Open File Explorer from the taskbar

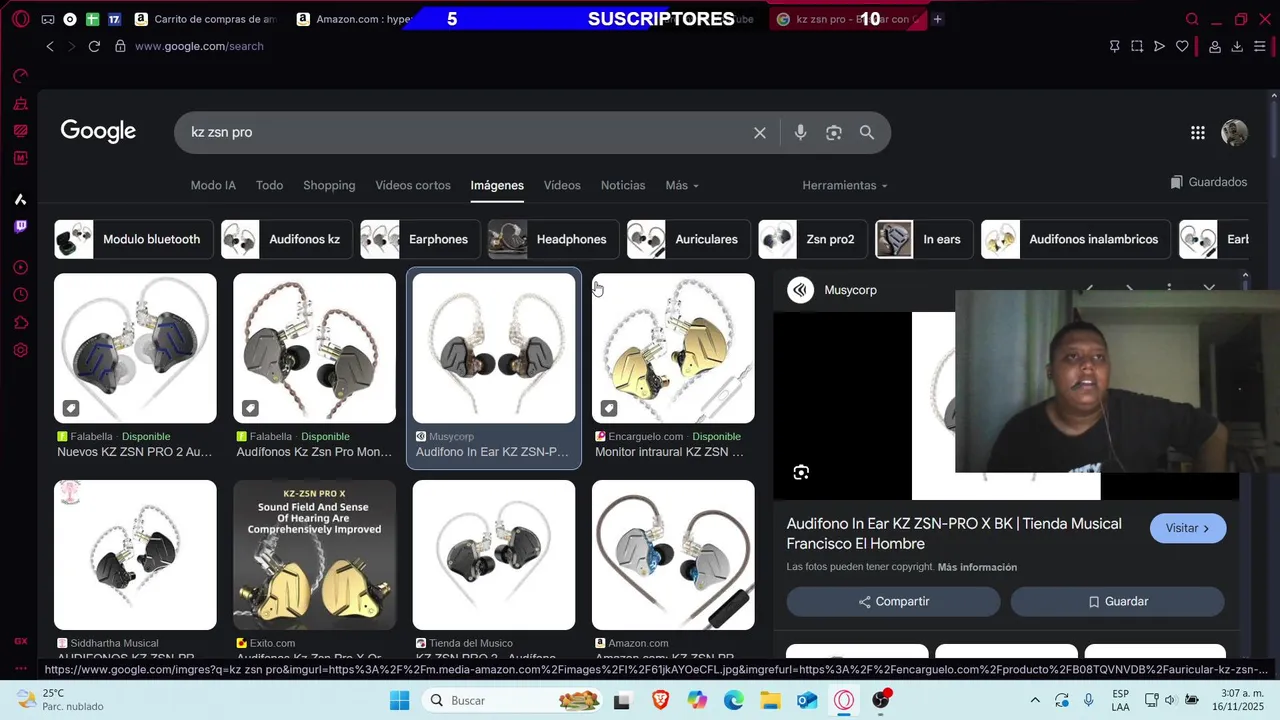coord(770,700)
